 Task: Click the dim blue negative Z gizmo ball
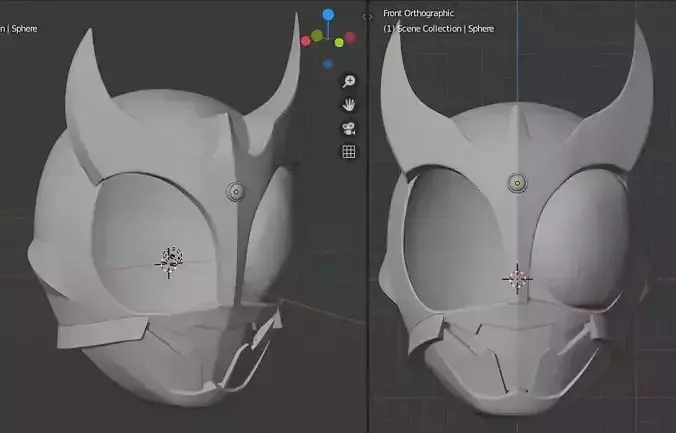point(328,64)
